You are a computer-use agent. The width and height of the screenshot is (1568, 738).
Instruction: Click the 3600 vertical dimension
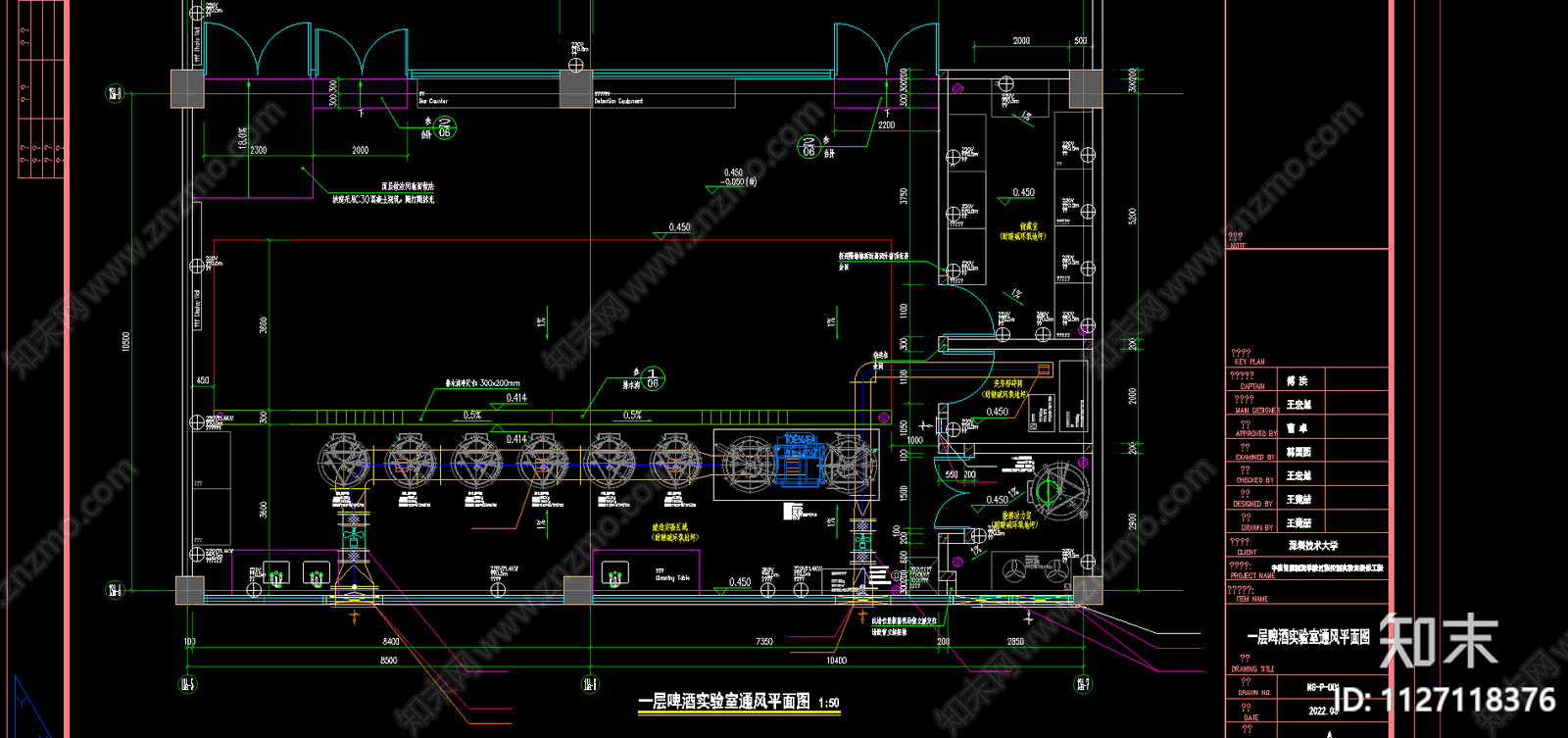[263, 510]
